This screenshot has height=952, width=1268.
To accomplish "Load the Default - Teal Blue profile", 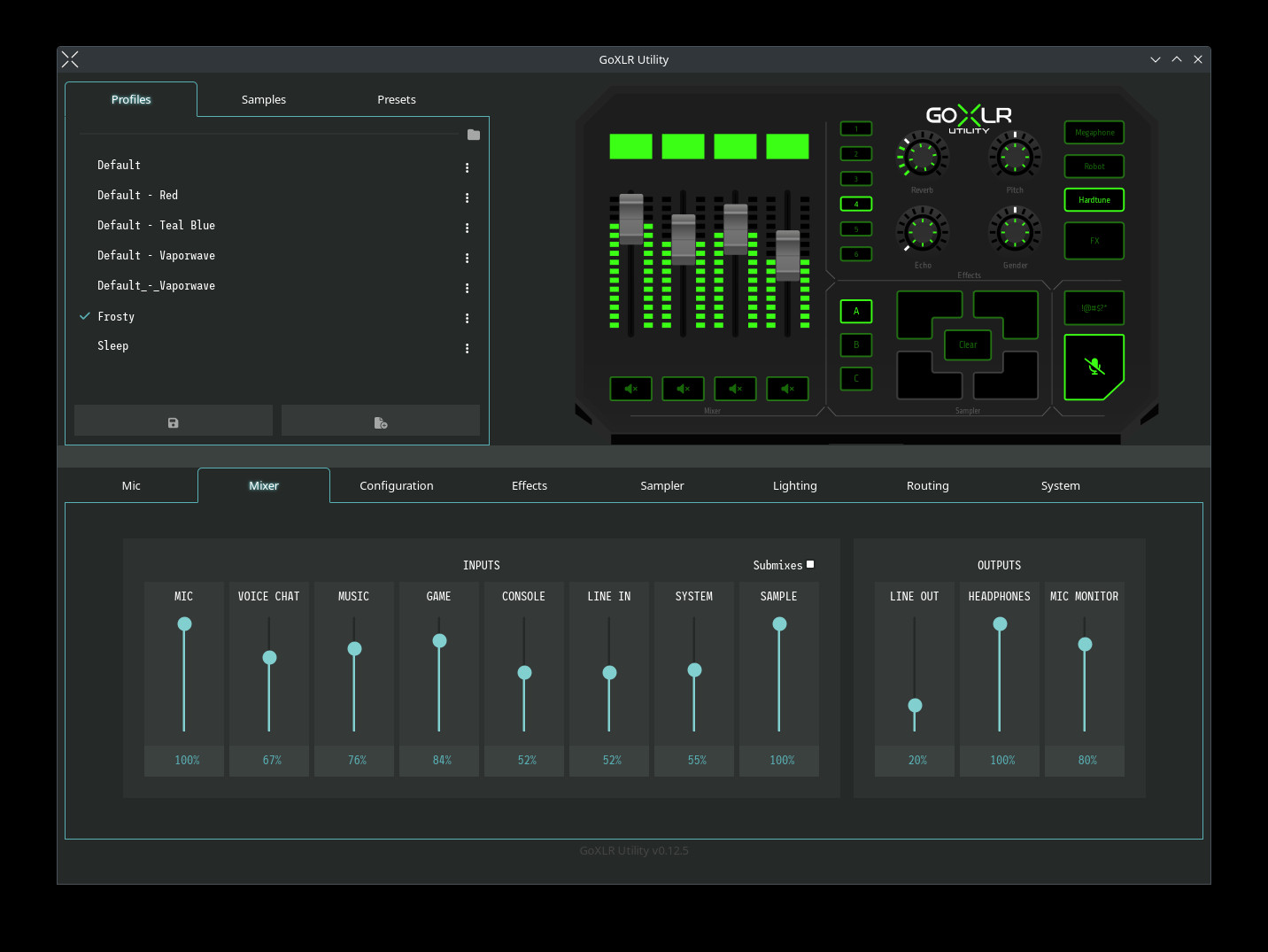I will pos(156,226).
